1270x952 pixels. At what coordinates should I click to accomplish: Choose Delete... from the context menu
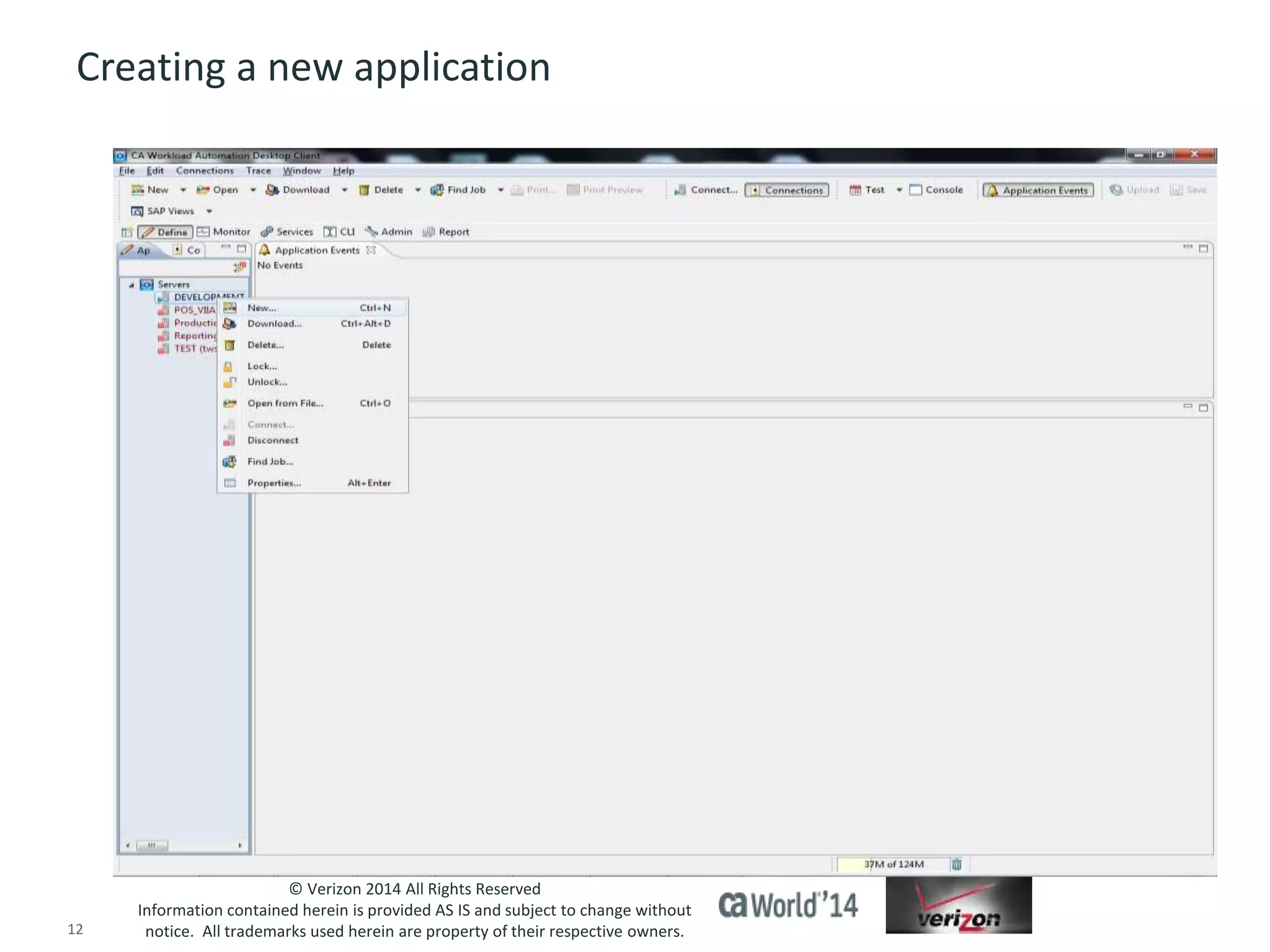[x=313, y=345]
